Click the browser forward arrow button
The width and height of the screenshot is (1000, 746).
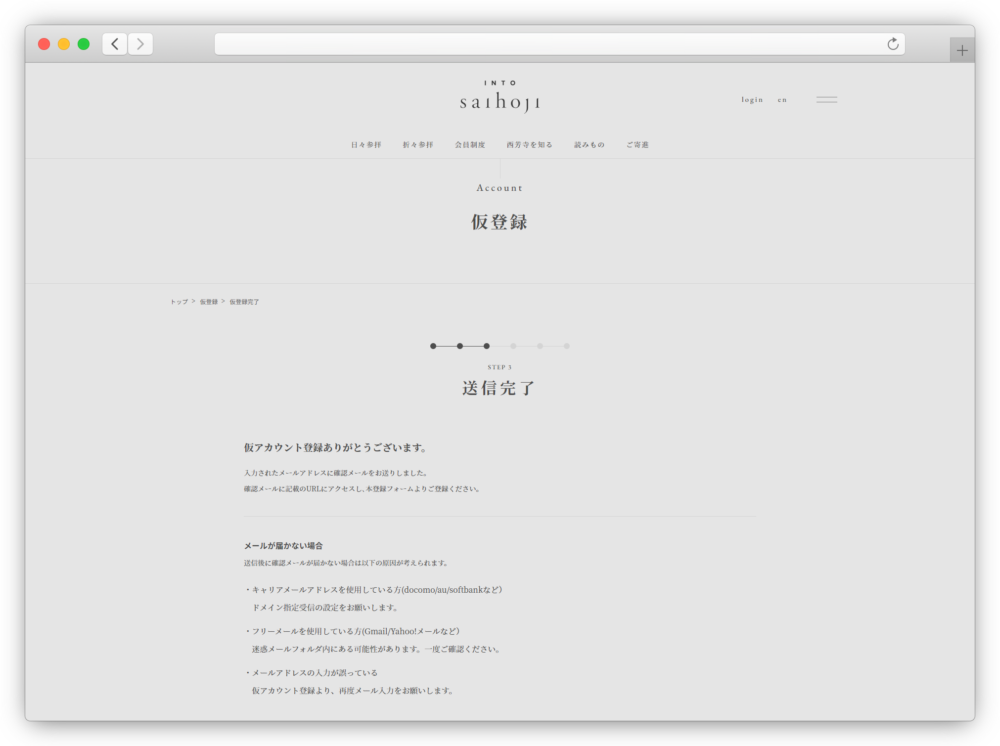click(140, 44)
